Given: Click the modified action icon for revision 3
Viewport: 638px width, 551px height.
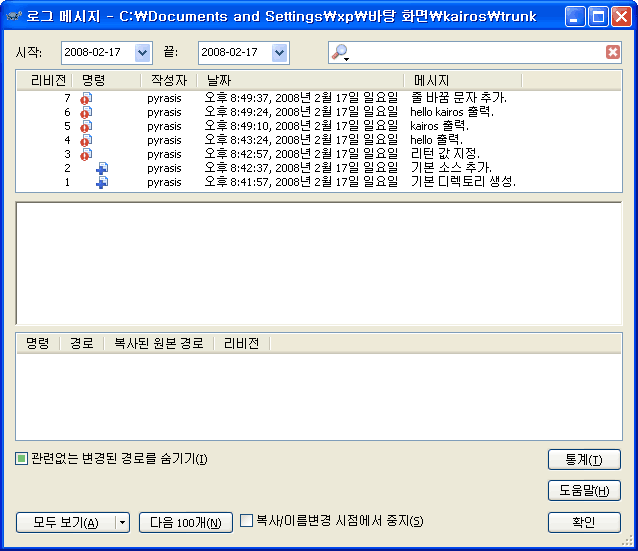Looking at the screenshot, I should click(x=86, y=154).
